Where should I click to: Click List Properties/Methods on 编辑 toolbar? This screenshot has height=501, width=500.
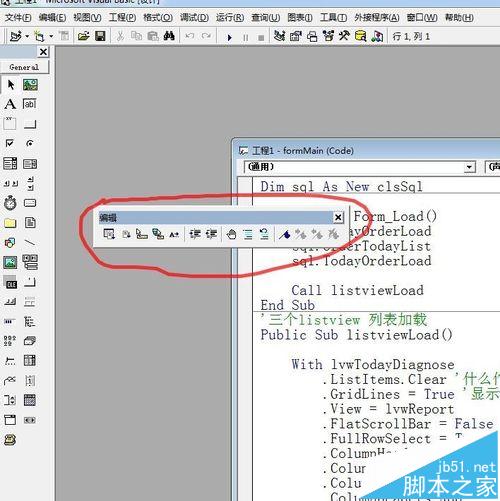pyautogui.click(x=109, y=234)
